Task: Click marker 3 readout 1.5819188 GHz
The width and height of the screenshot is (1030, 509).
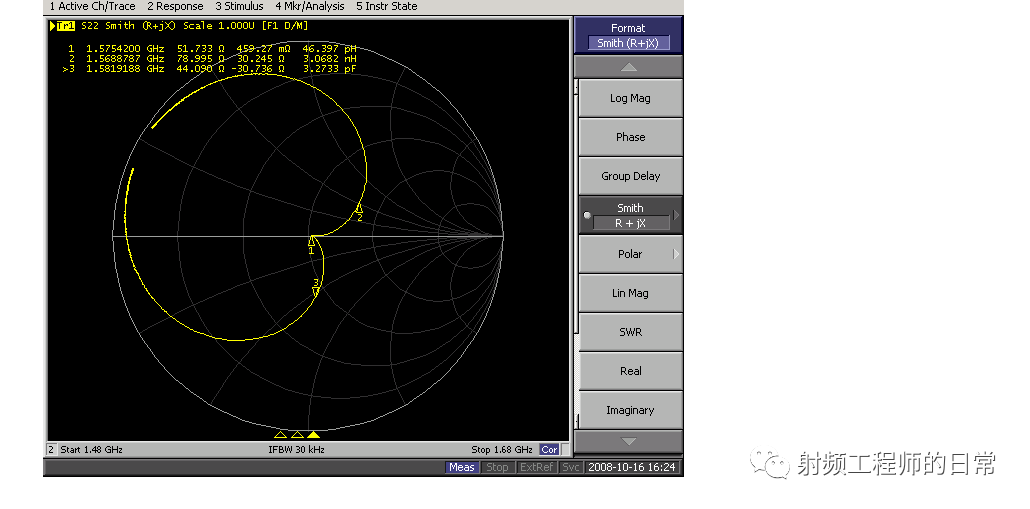Action: (x=125, y=68)
